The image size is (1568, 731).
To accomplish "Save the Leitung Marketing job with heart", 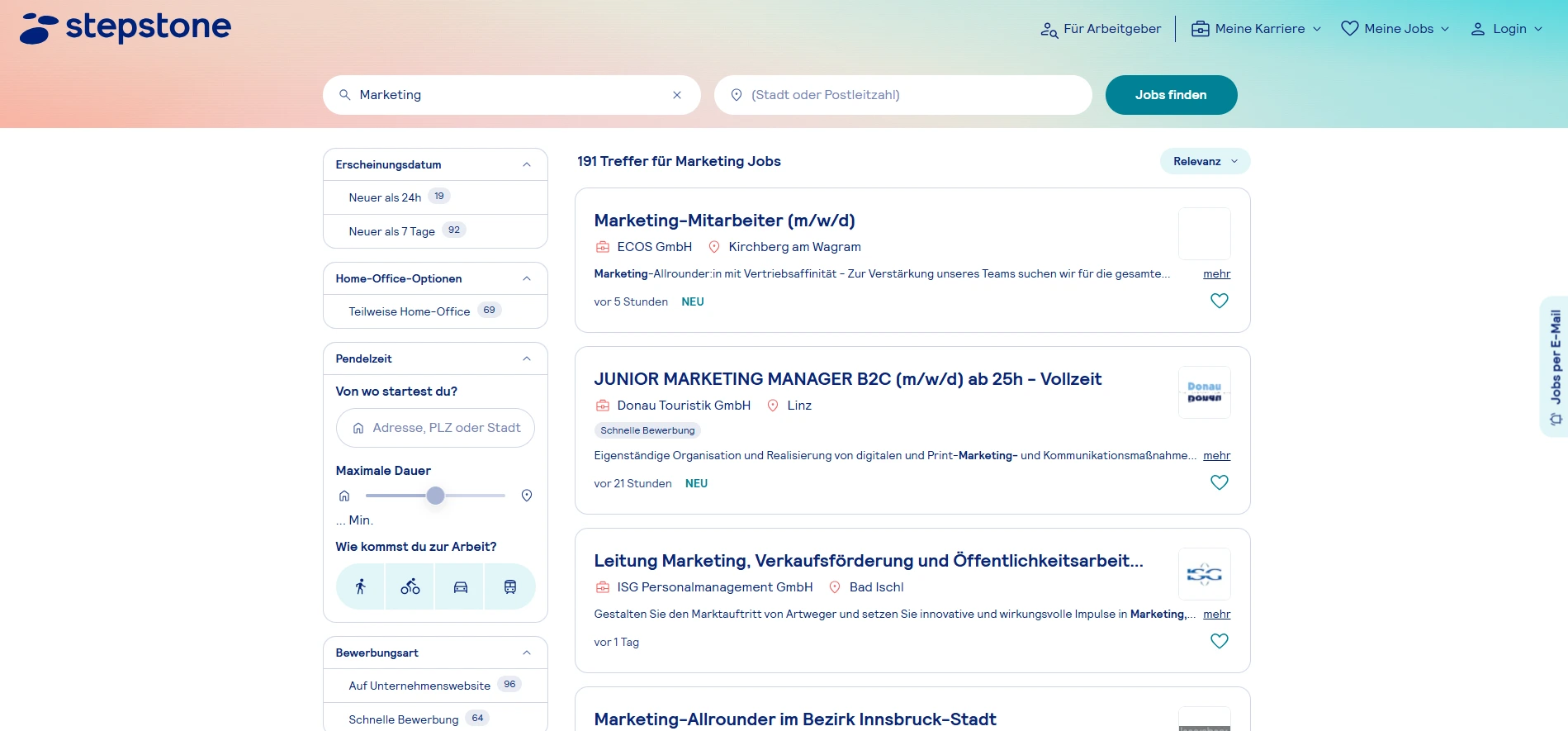I will 1219,641.
